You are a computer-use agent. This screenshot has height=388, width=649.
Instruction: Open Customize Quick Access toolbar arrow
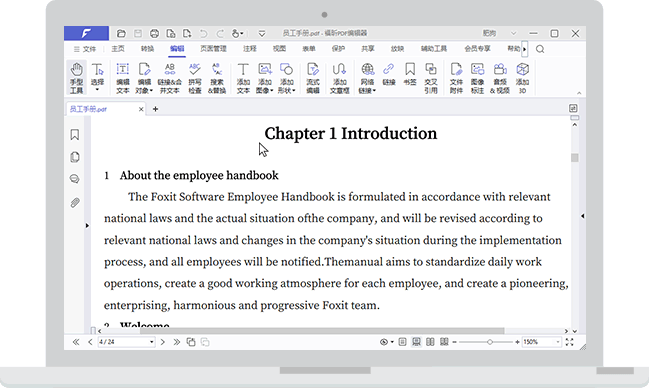(x=262, y=34)
